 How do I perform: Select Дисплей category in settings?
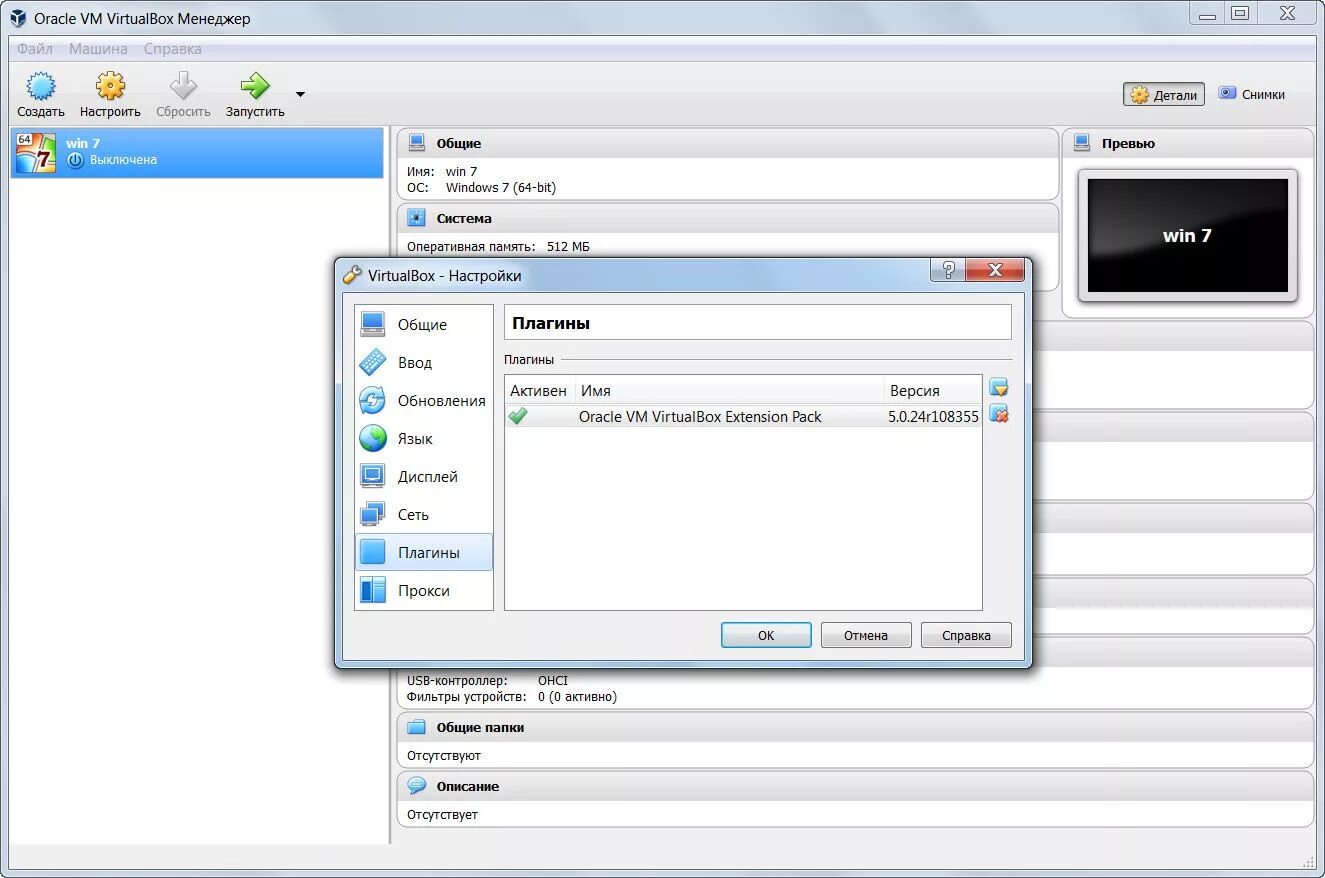(x=424, y=476)
